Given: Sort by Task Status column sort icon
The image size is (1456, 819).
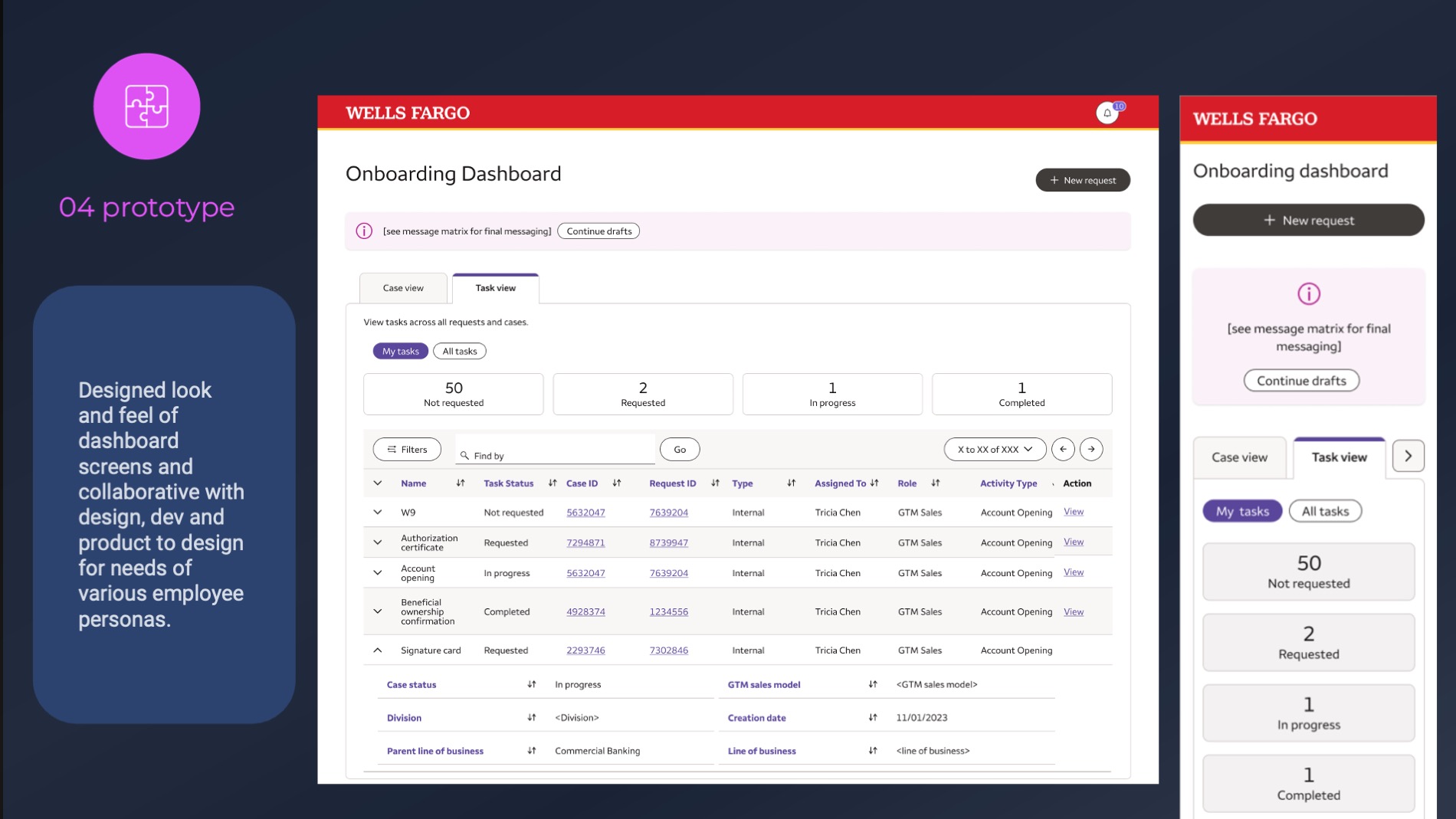Looking at the screenshot, I should (552, 483).
